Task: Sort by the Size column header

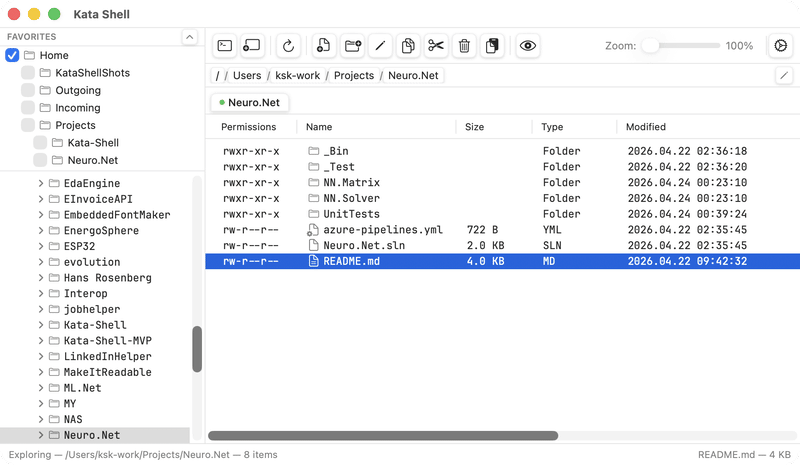Action: coord(474,127)
